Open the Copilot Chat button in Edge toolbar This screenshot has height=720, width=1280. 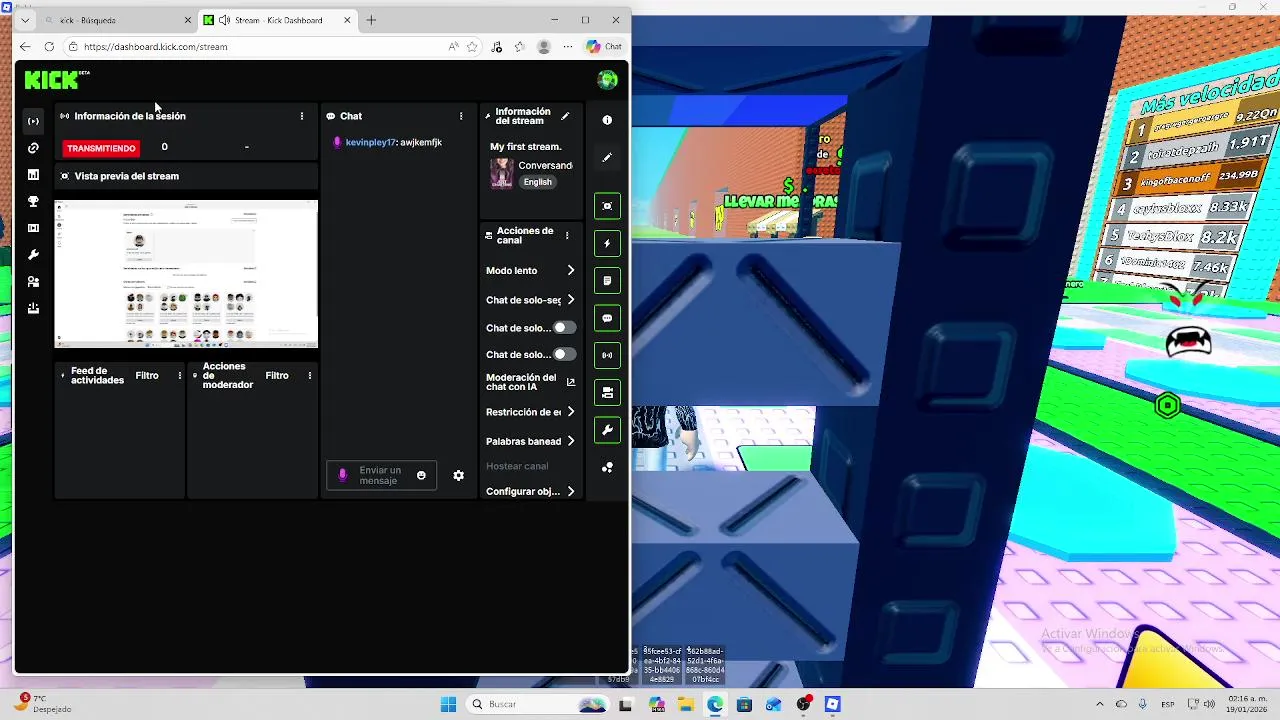(x=604, y=46)
